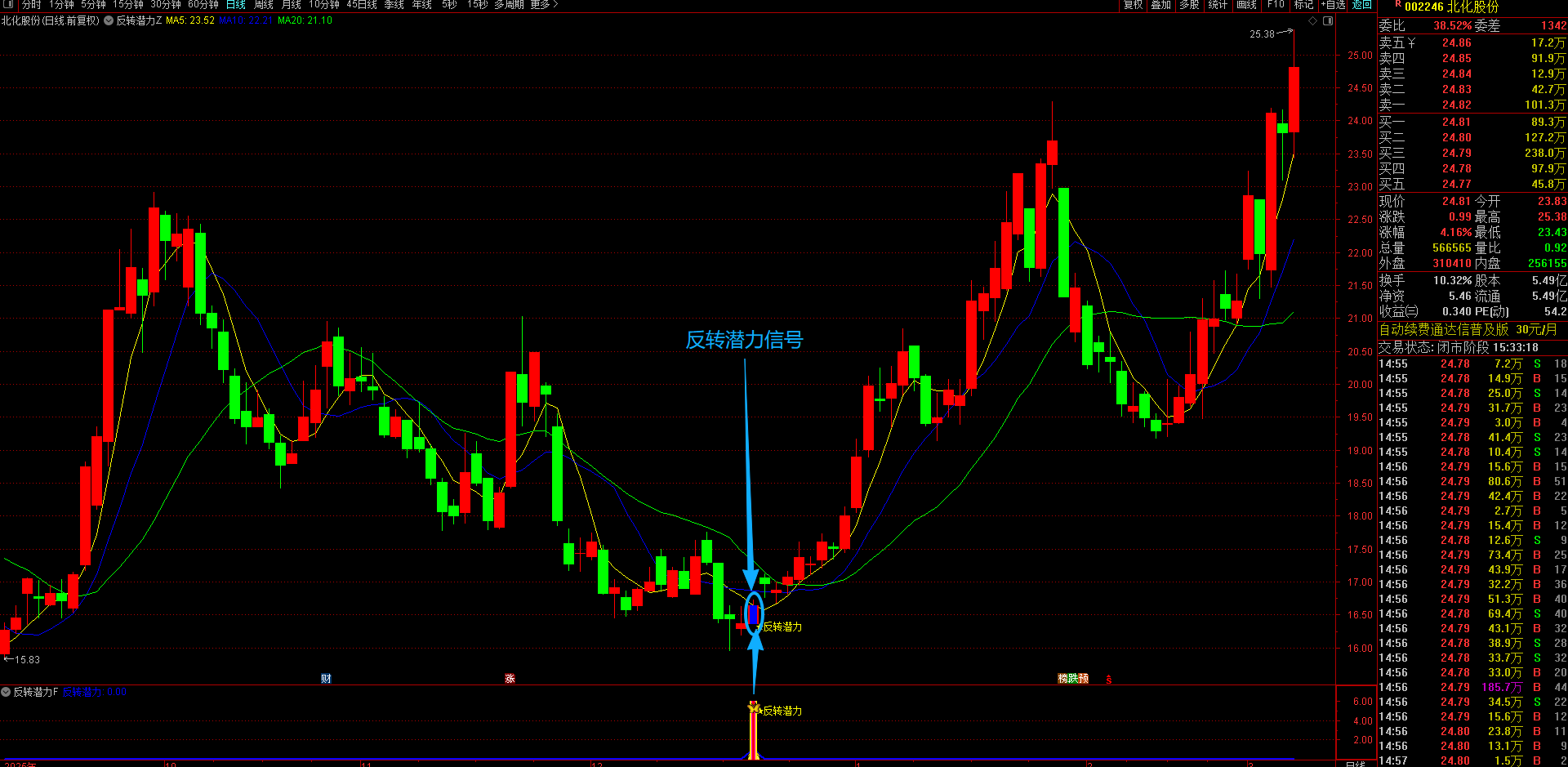Open F10 company information

point(1276,4)
